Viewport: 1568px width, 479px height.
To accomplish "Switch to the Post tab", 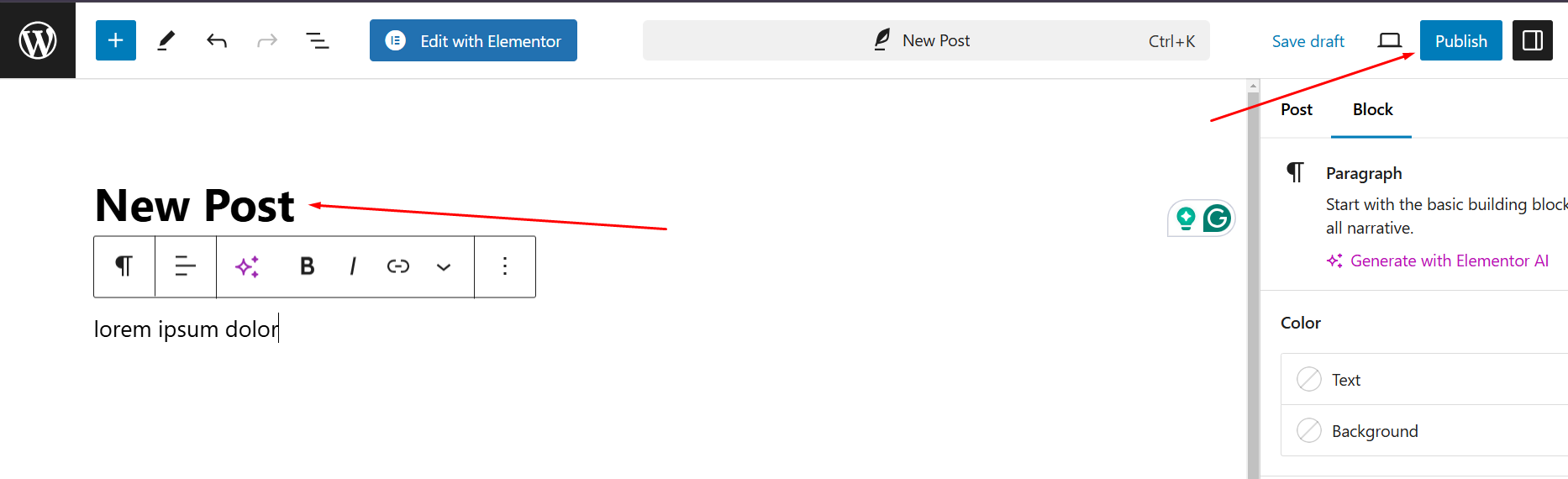I will click(1297, 109).
